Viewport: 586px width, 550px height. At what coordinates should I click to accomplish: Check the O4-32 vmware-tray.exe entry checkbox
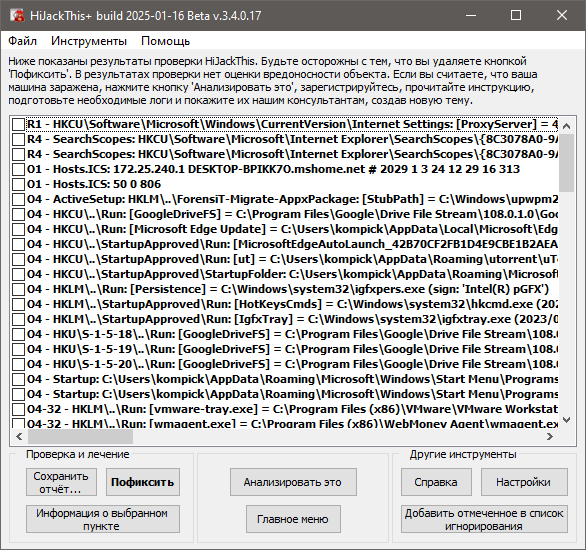(x=18, y=409)
